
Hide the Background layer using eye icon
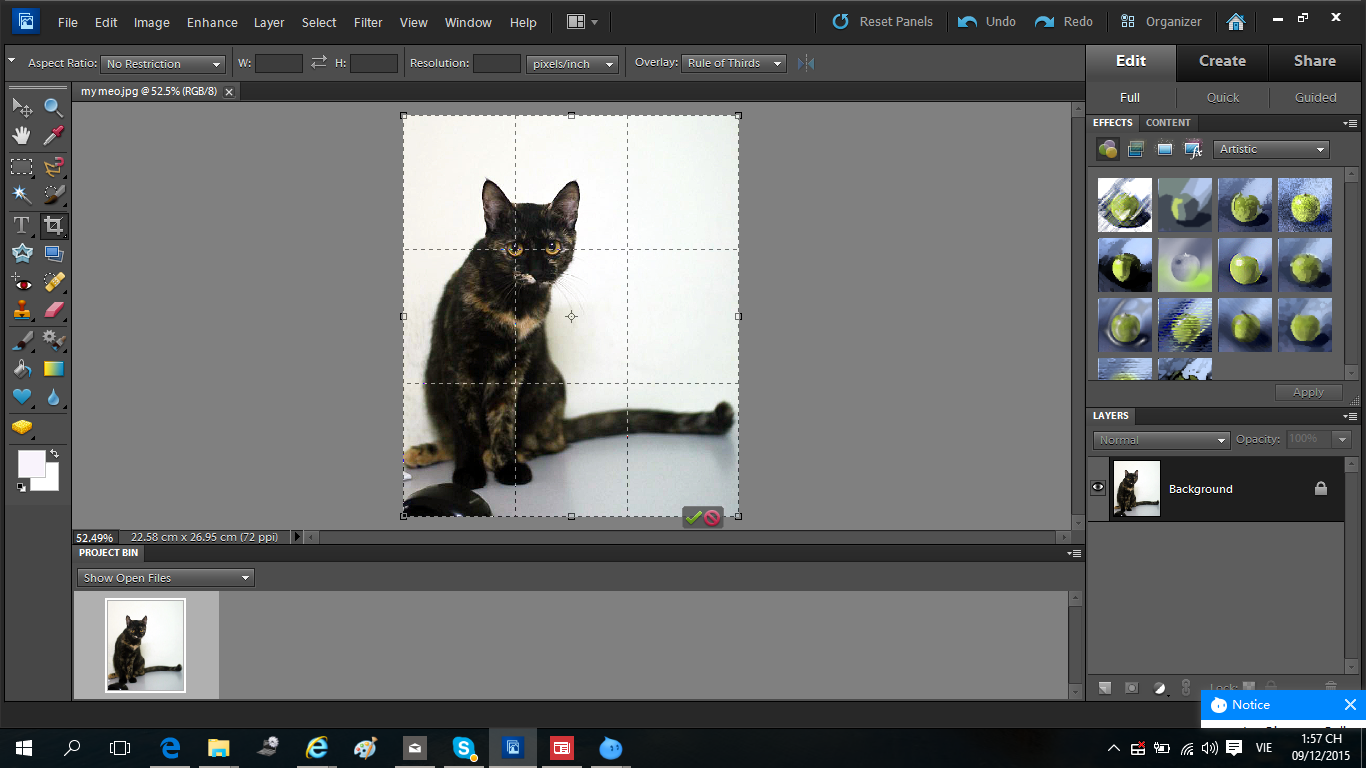point(1098,488)
